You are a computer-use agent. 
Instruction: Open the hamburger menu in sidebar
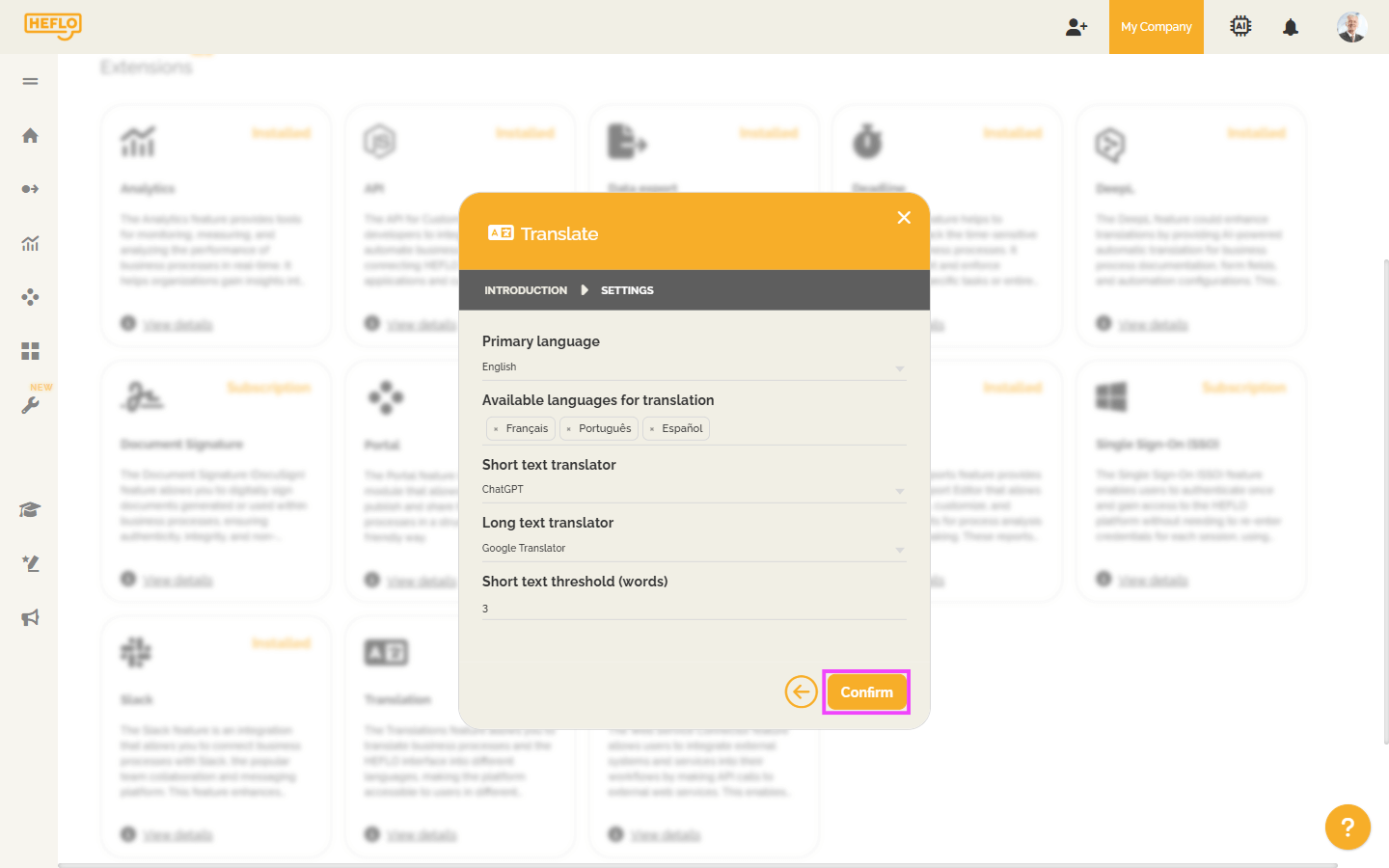coord(30,81)
